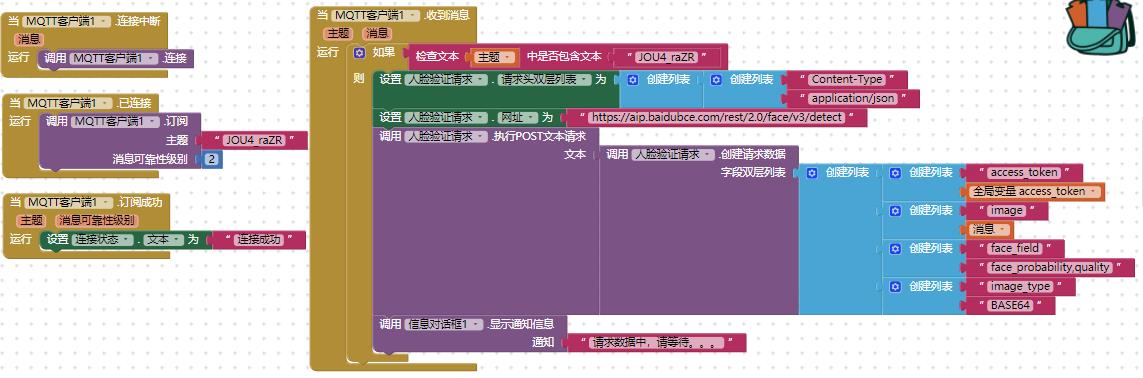The width and height of the screenshot is (1143, 378).
Task: Open the 人脸验证请求 dropdown in the 网址 set block
Action: pos(445,117)
